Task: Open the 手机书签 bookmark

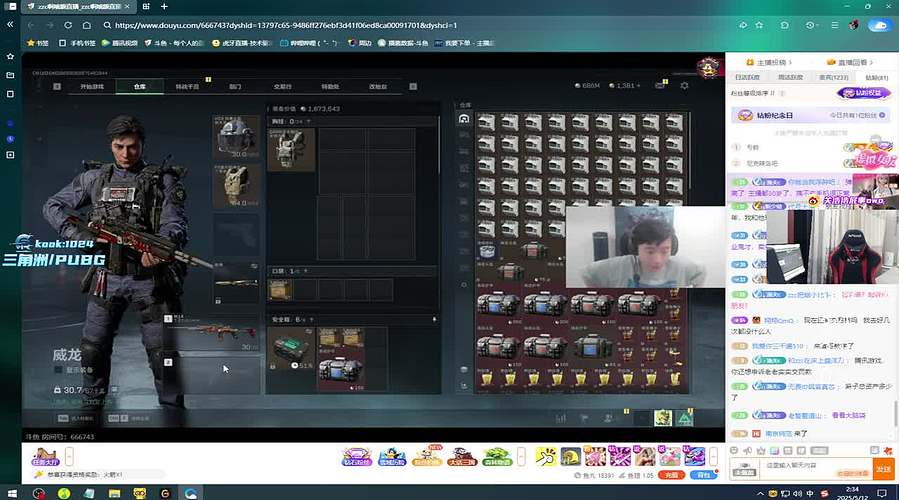Action: tap(77, 43)
